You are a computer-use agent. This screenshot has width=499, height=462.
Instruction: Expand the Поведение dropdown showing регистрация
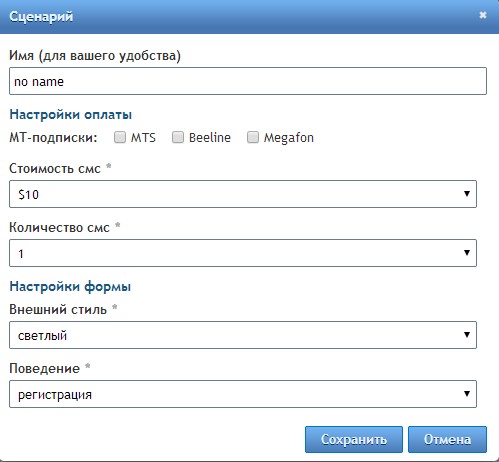[243, 394]
